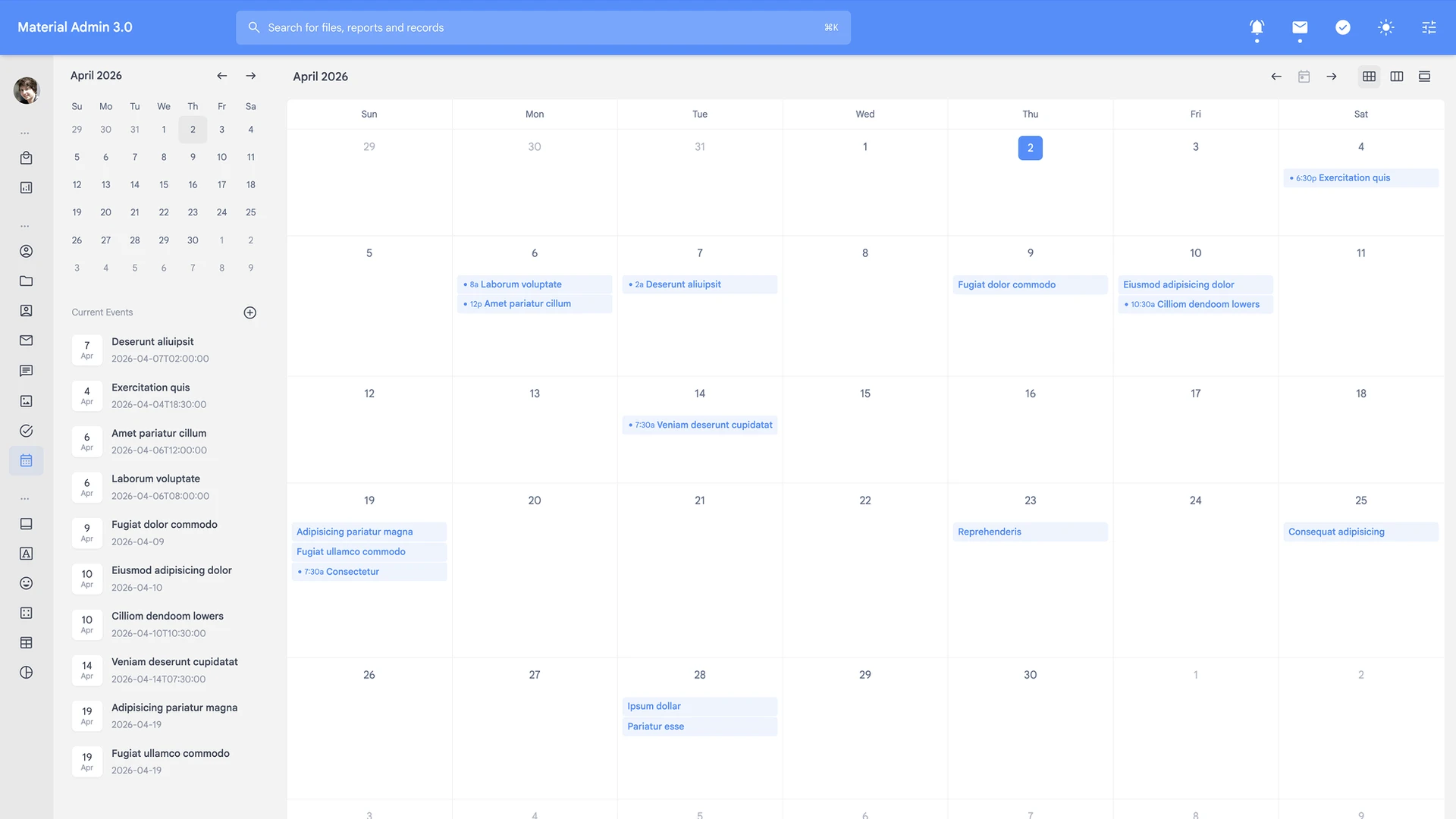Open Eiusmod adipisicing dolor calendar event

(1195, 285)
